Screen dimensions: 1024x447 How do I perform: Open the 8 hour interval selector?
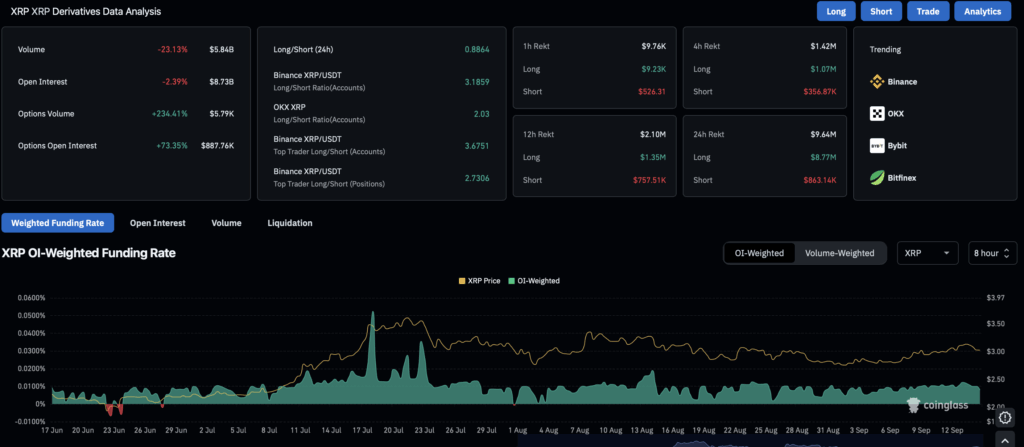coord(992,253)
